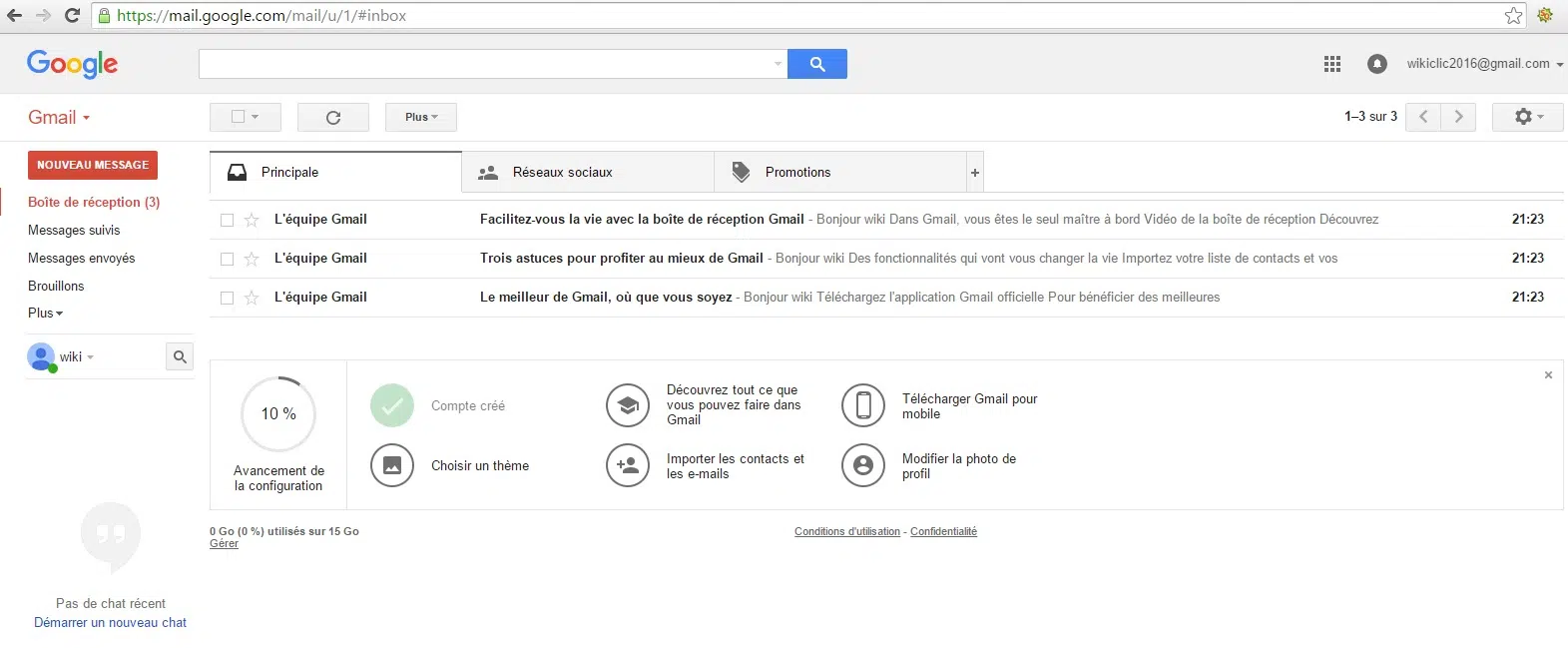Click the graduation cap icon for Gmail features
The height and width of the screenshot is (648, 1568).
(x=628, y=405)
